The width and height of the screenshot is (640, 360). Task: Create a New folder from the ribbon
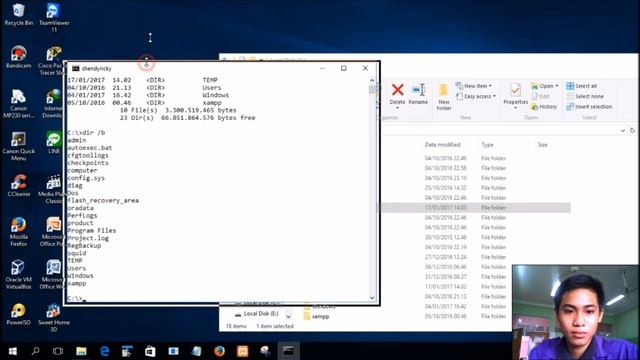pyautogui.click(x=444, y=96)
